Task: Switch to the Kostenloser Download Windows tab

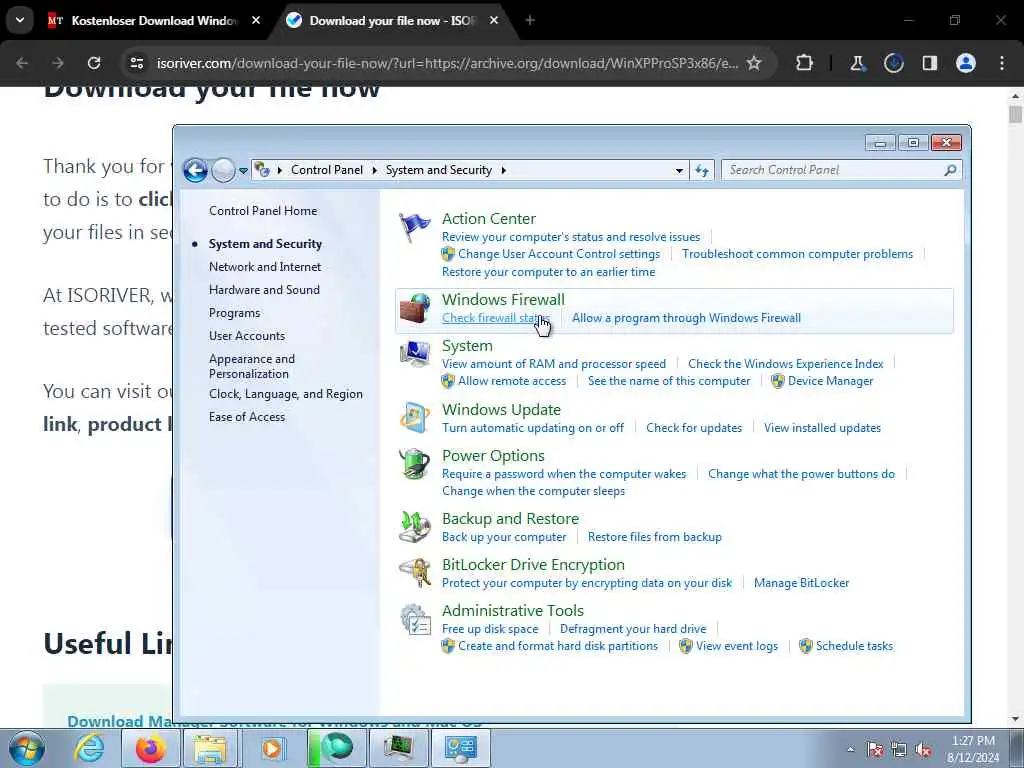Action: 153,20
